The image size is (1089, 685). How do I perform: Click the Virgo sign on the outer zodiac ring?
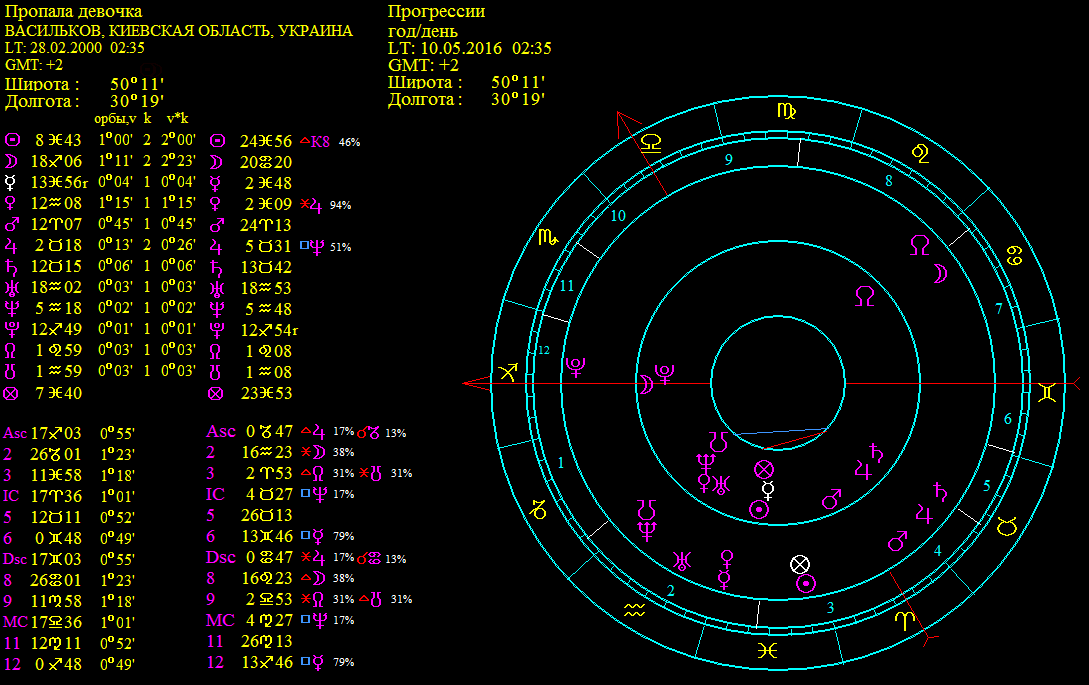pyautogui.click(x=785, y=110)
